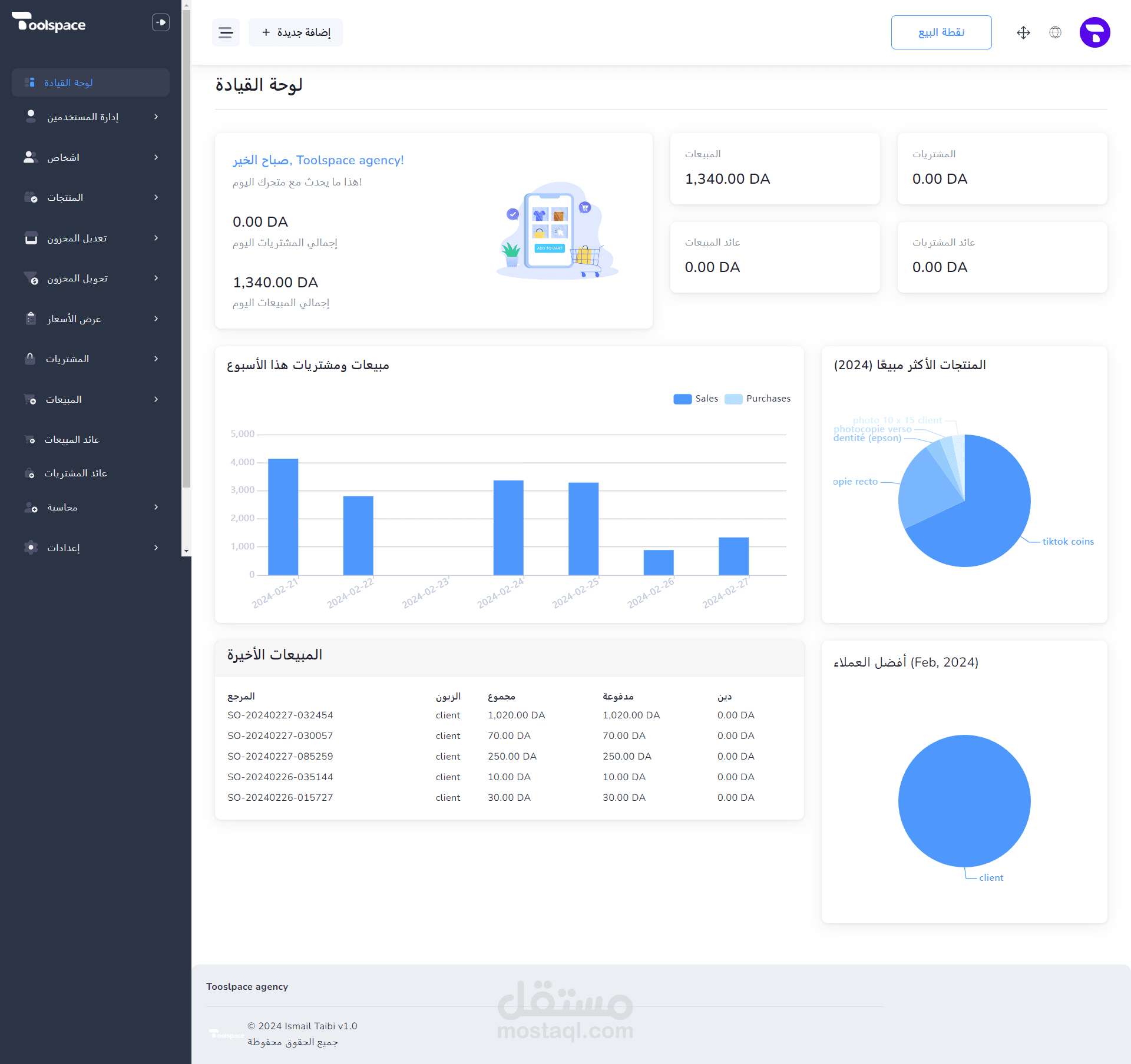Open sale SO-20240227-032454
This screenshot has height=1064, width=1131.
click(x=280, y=715)
